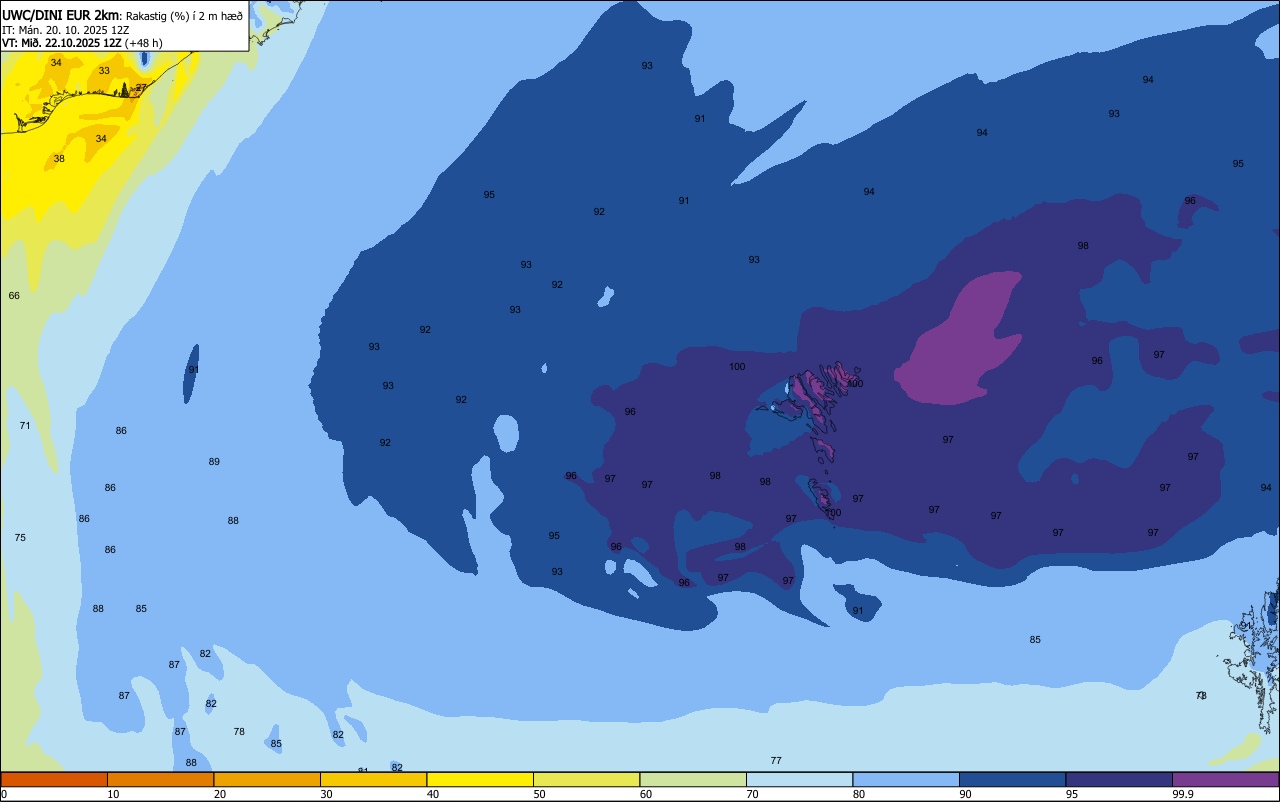
Task: Click the map value '89'
Action: pos(214,462)
